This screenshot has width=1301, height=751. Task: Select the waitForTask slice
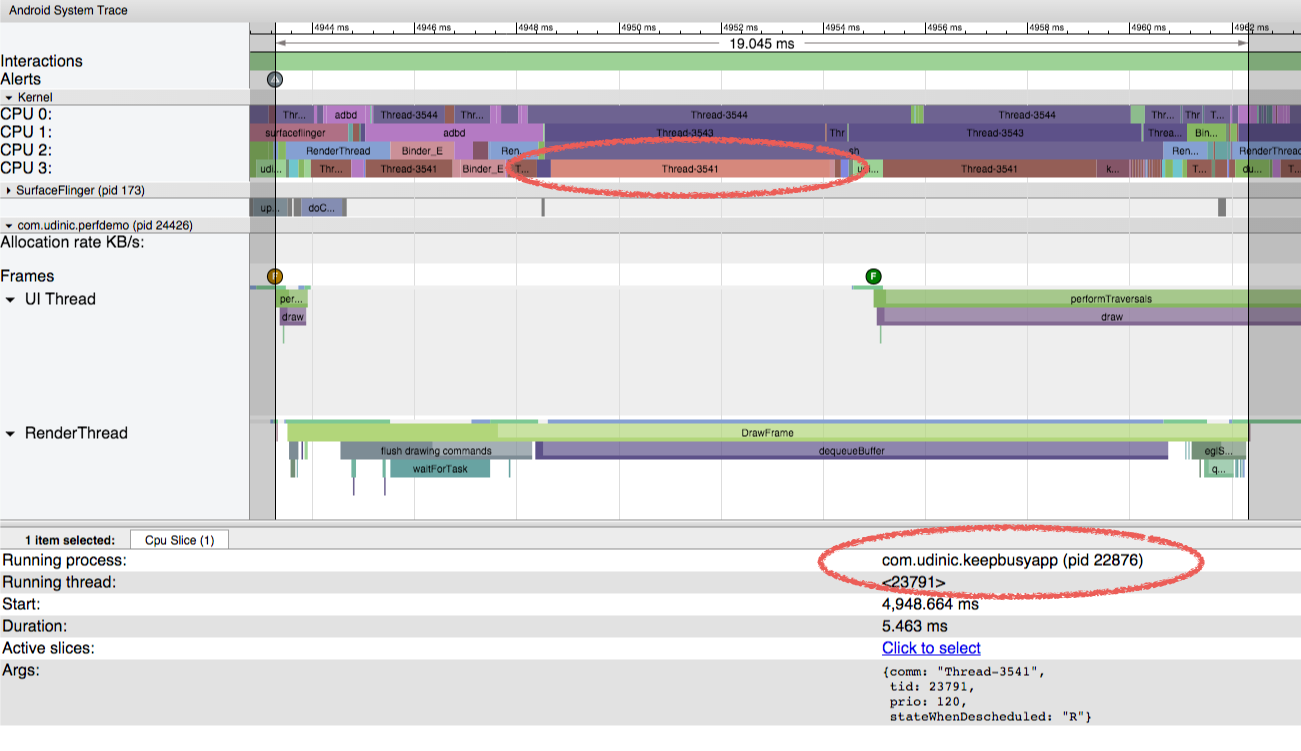[440, 469]
